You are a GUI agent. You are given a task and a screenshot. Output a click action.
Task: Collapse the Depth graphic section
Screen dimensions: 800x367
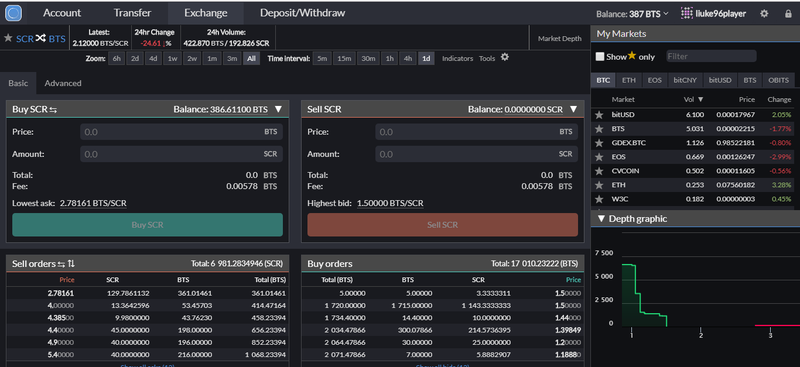coord(601,219)
